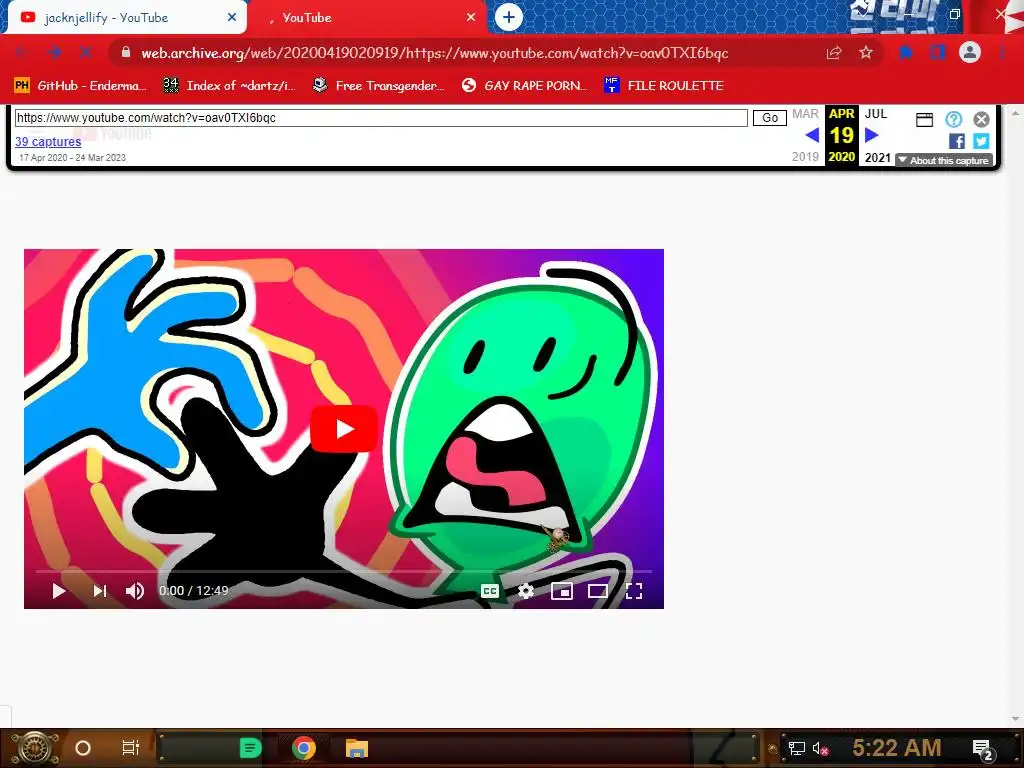The image size is (1024, 768).
Task: Open the Index of ~dartz bookmark
Action: pos(229,86)
